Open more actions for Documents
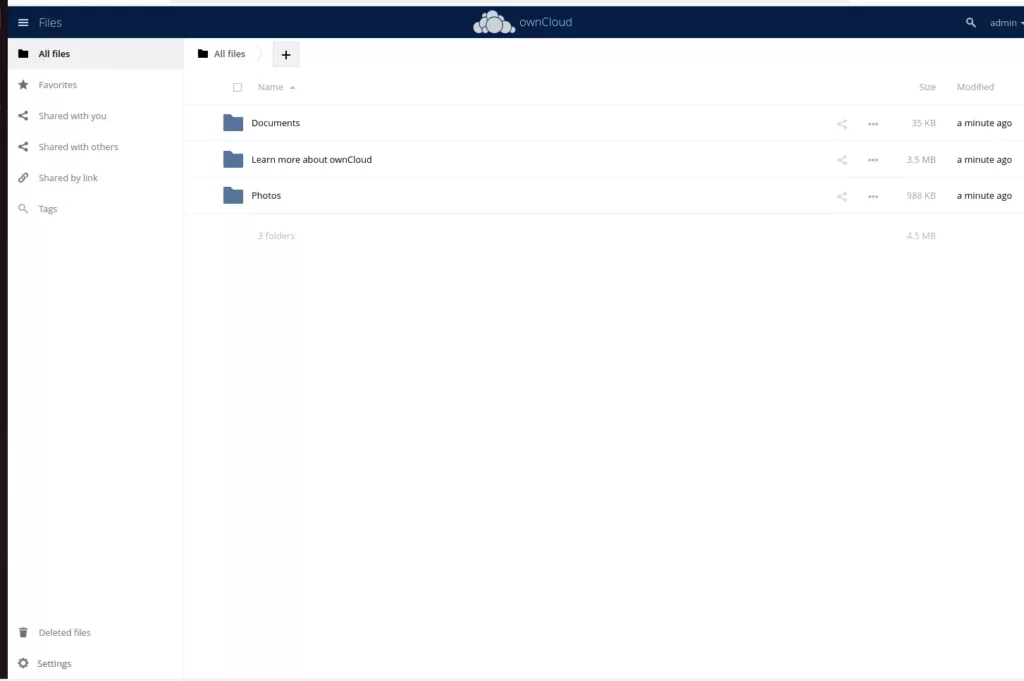The image size is (1024, 681). pos(873,124)
